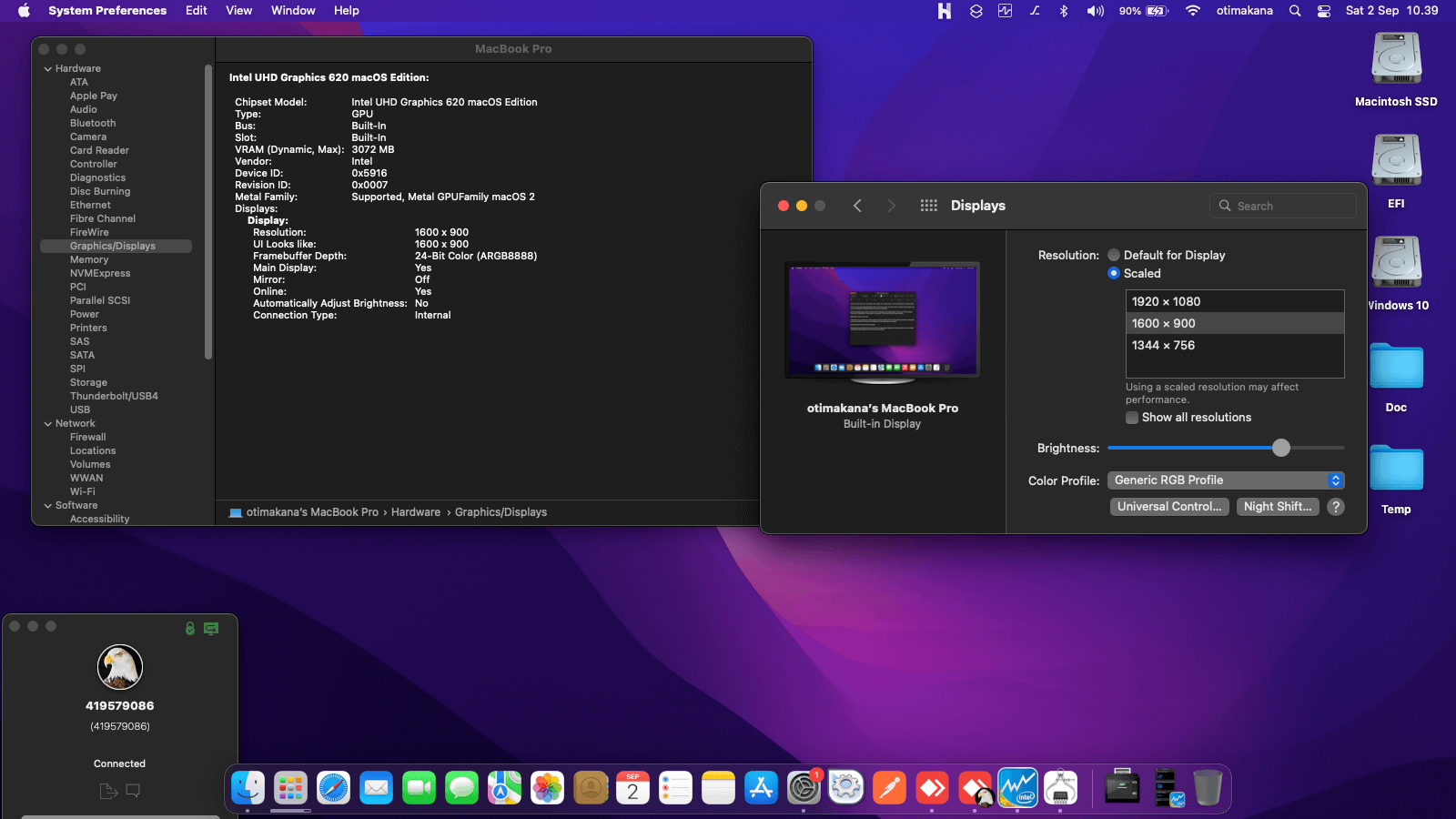Select NVMExpress in Hardware list

(100, 274)
